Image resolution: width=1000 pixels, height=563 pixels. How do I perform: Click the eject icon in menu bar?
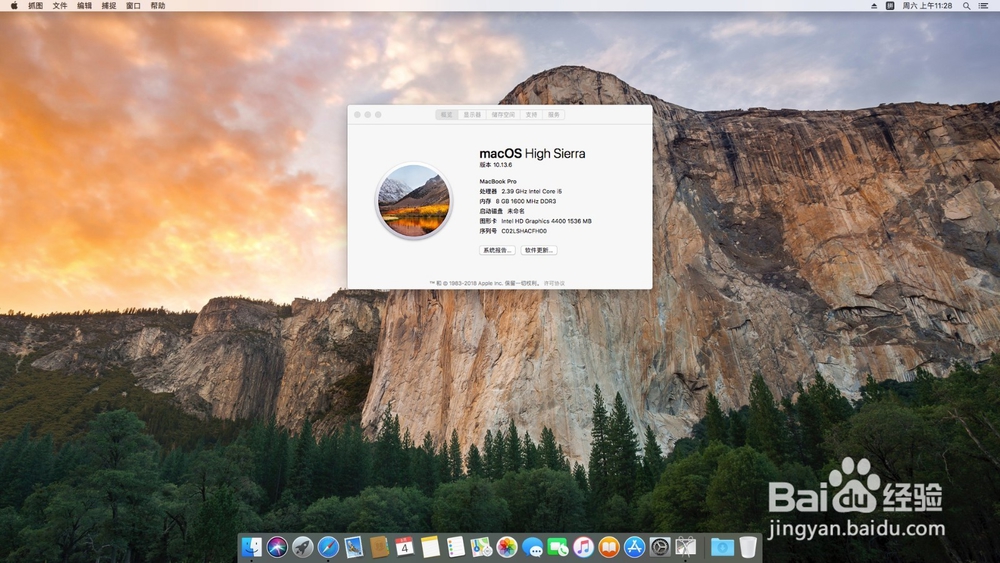tap(874, 5)
